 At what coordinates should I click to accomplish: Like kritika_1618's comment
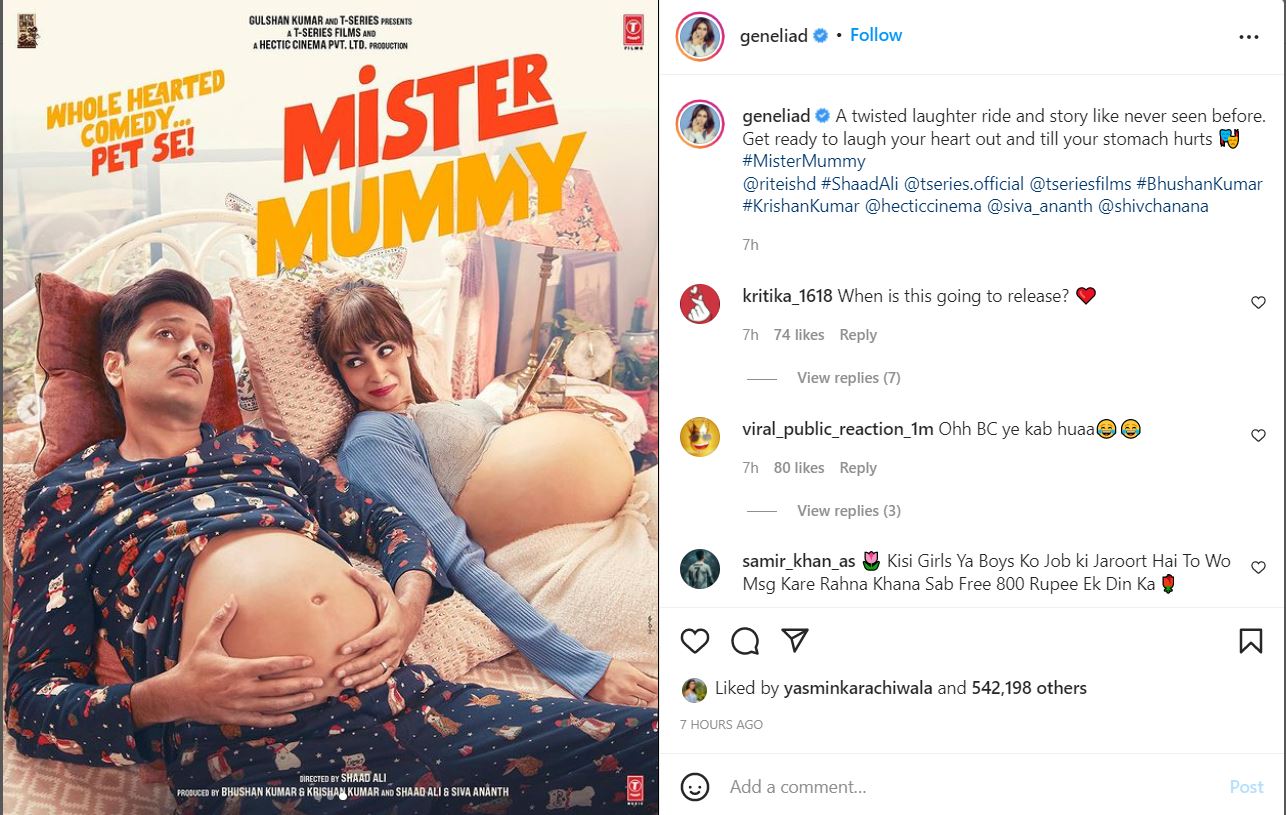(1259, 303)
